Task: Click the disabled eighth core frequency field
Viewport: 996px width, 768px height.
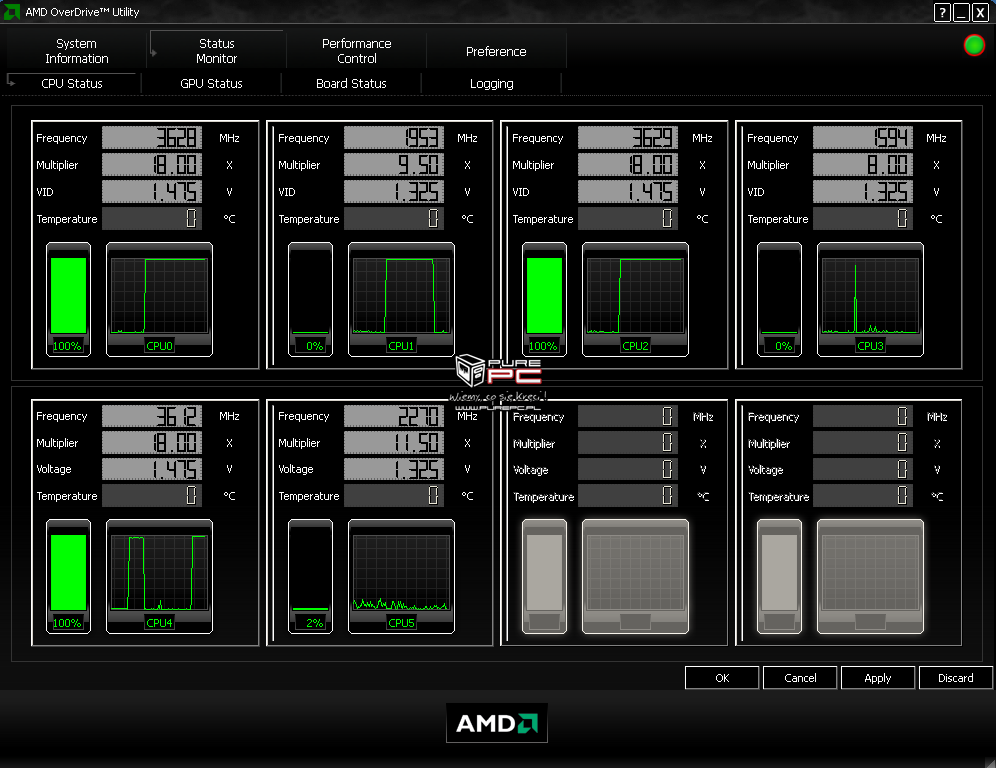Action: pyautogui.click(x=863, y=416)
